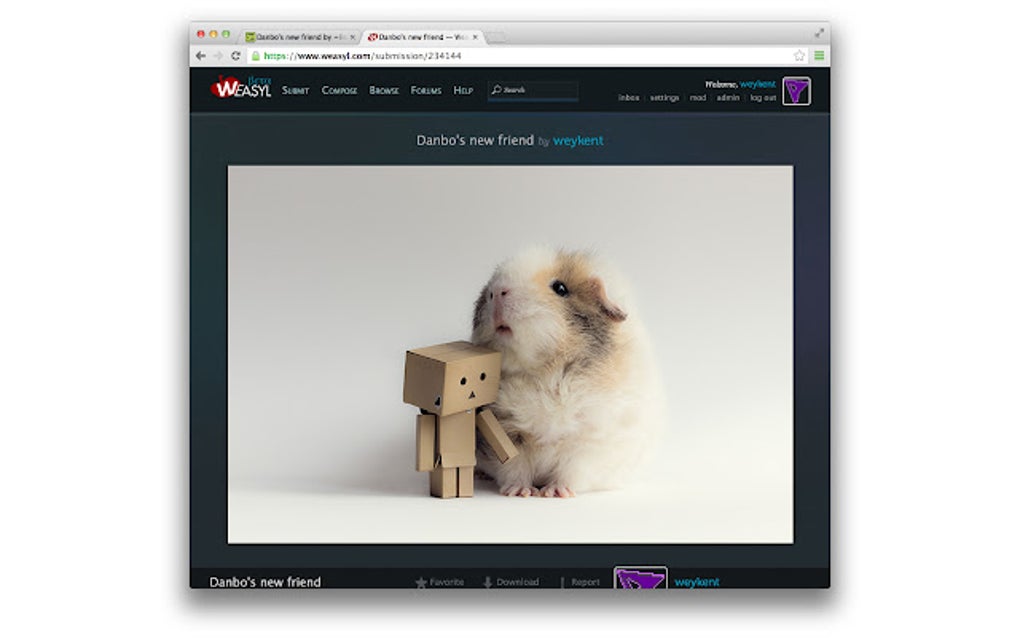Click the Download button label
The width and height of the screenshot is (1020, 638).
pyautogui.click(x=517, y=582)
